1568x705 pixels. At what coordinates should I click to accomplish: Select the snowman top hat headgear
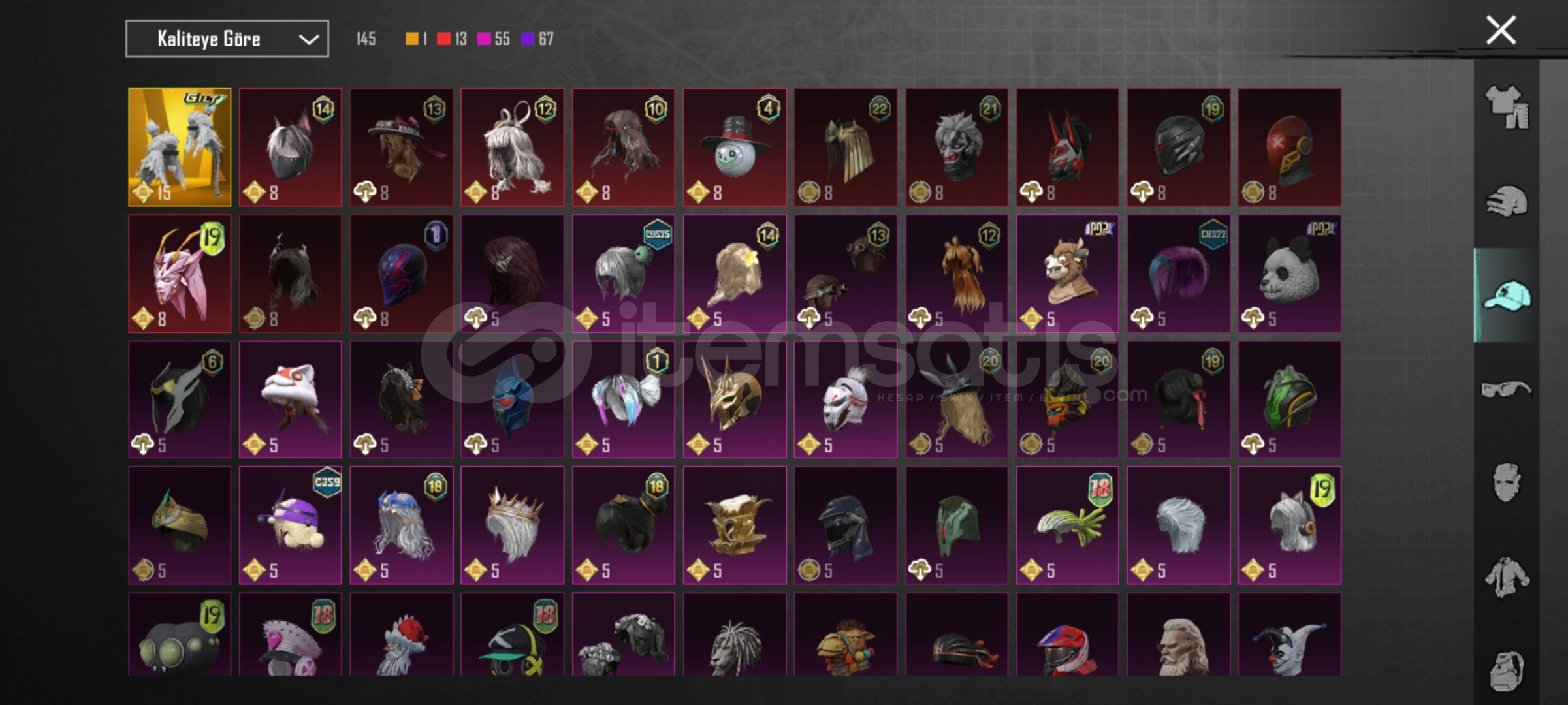[x=735, y=148]
